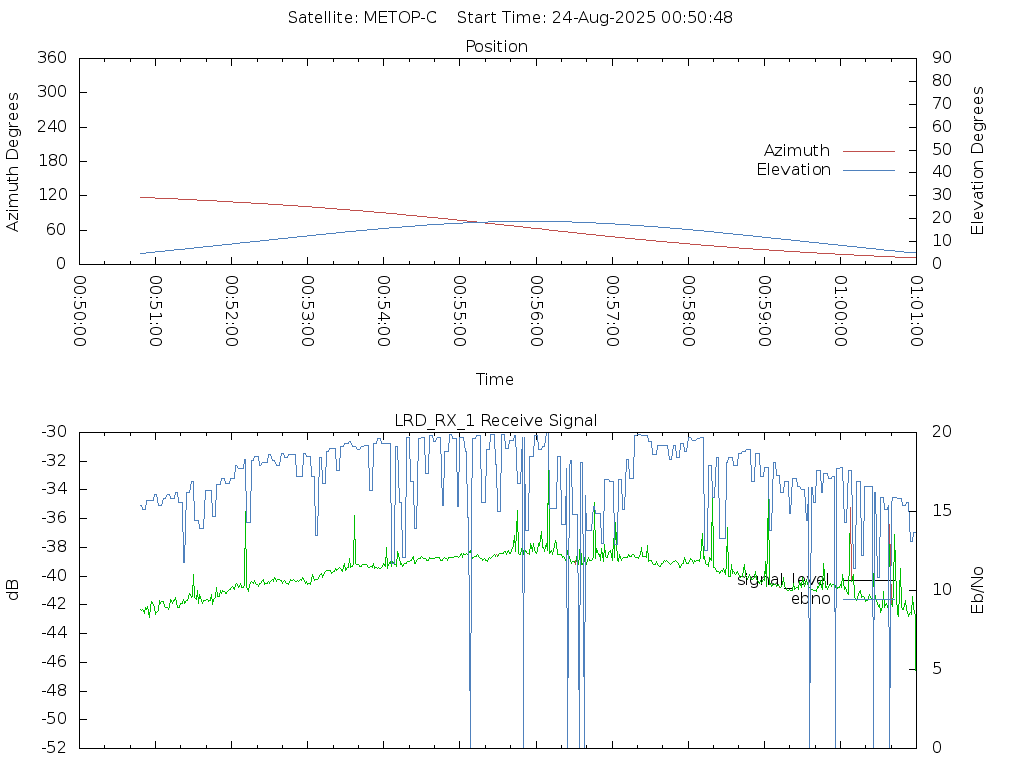Select the 15 tick on the Eb/No axis
Image resolution: width=1024 pixels, height=768 pixels.
[942, 511]
